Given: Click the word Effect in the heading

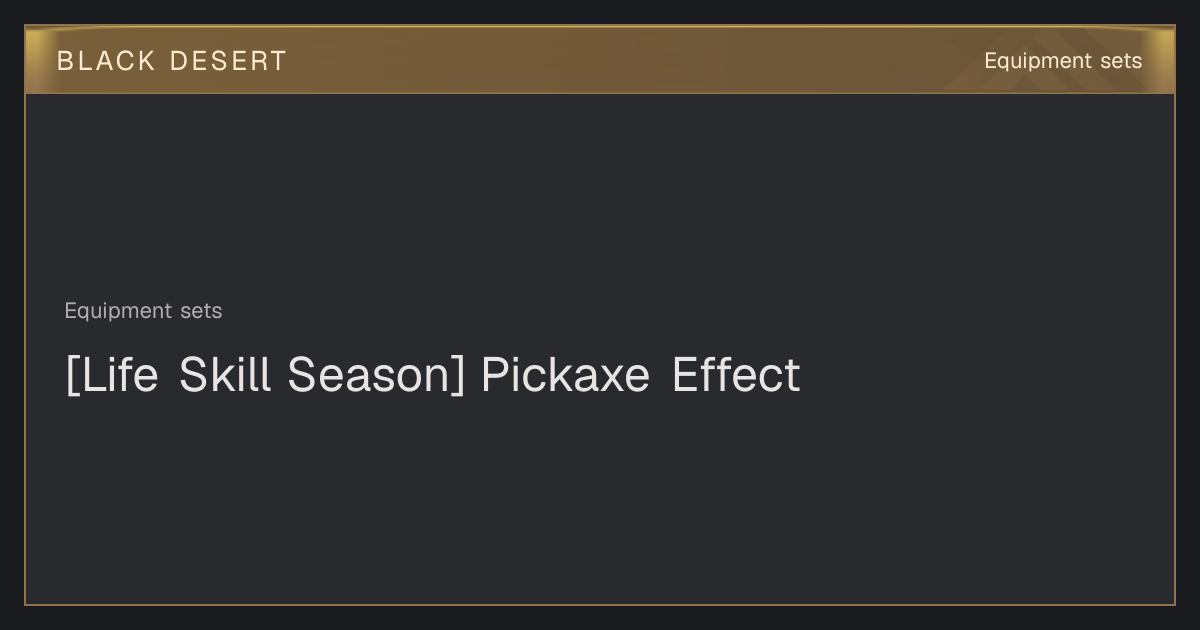Looking at the screenshot, I should (x=736, y=375).
